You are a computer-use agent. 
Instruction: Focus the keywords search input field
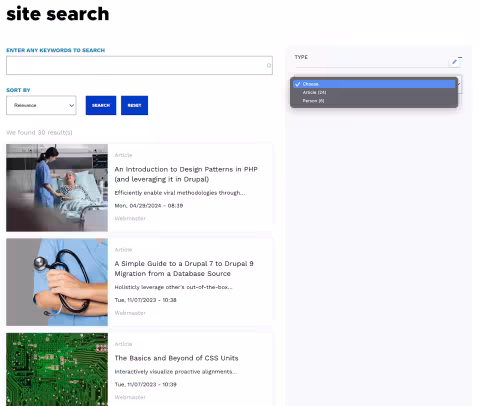139,65
